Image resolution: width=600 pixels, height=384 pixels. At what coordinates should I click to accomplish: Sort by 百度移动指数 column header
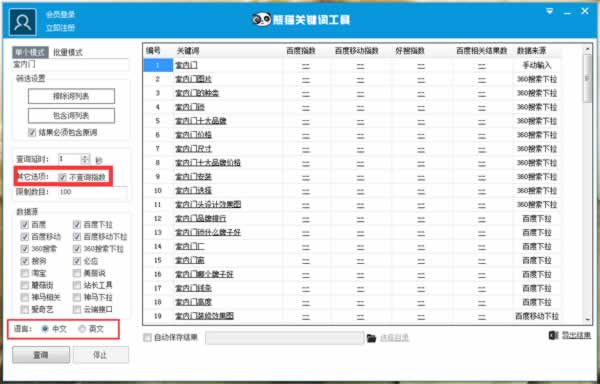(x=357, y=50)
